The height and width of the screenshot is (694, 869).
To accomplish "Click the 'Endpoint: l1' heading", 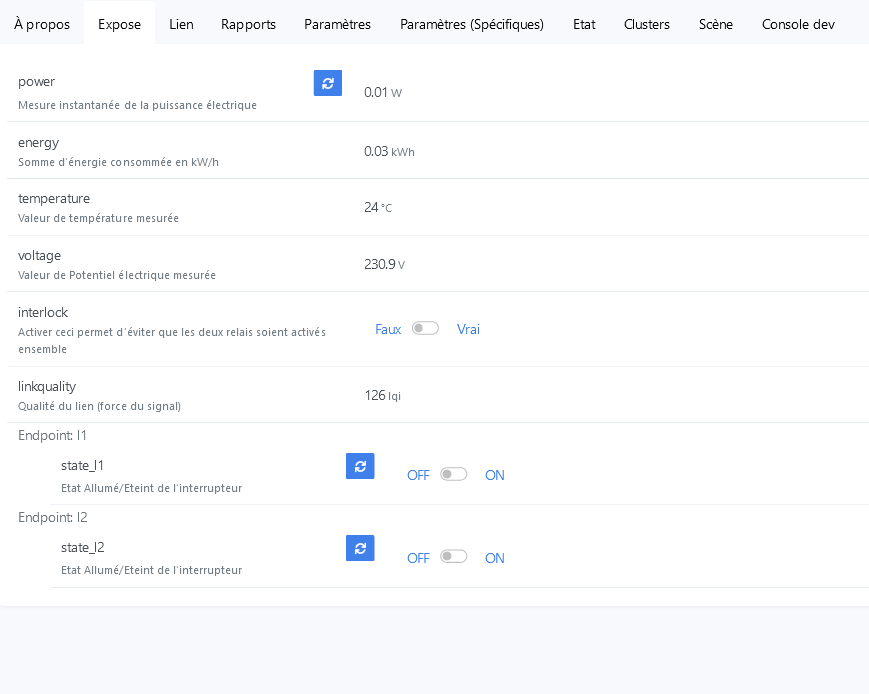I will (52, 435).
